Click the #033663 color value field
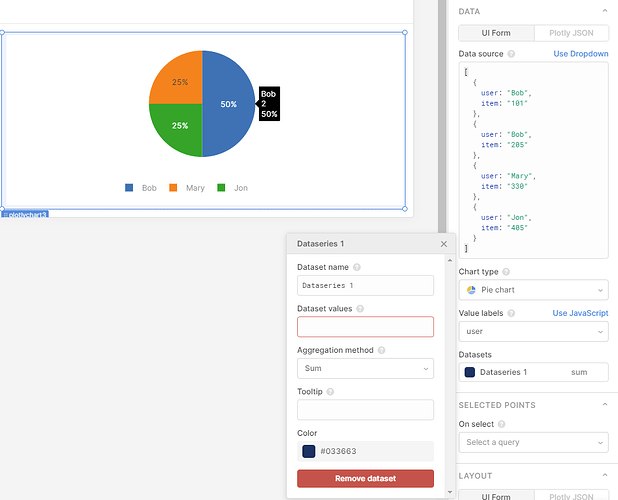The height and width of the screenshot is (500, 618). [365, 451]
